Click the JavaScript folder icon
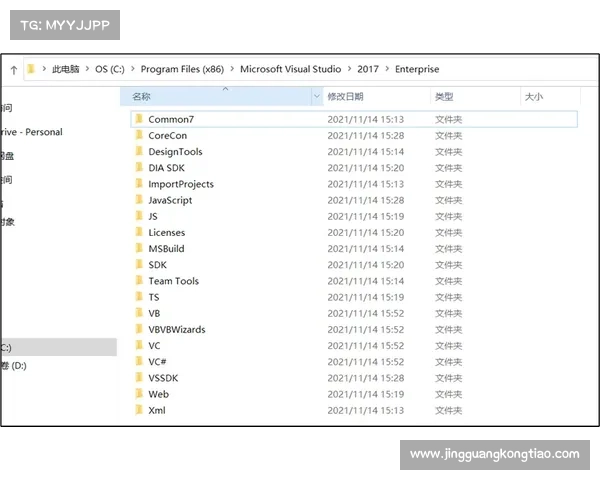 [139, 200]
